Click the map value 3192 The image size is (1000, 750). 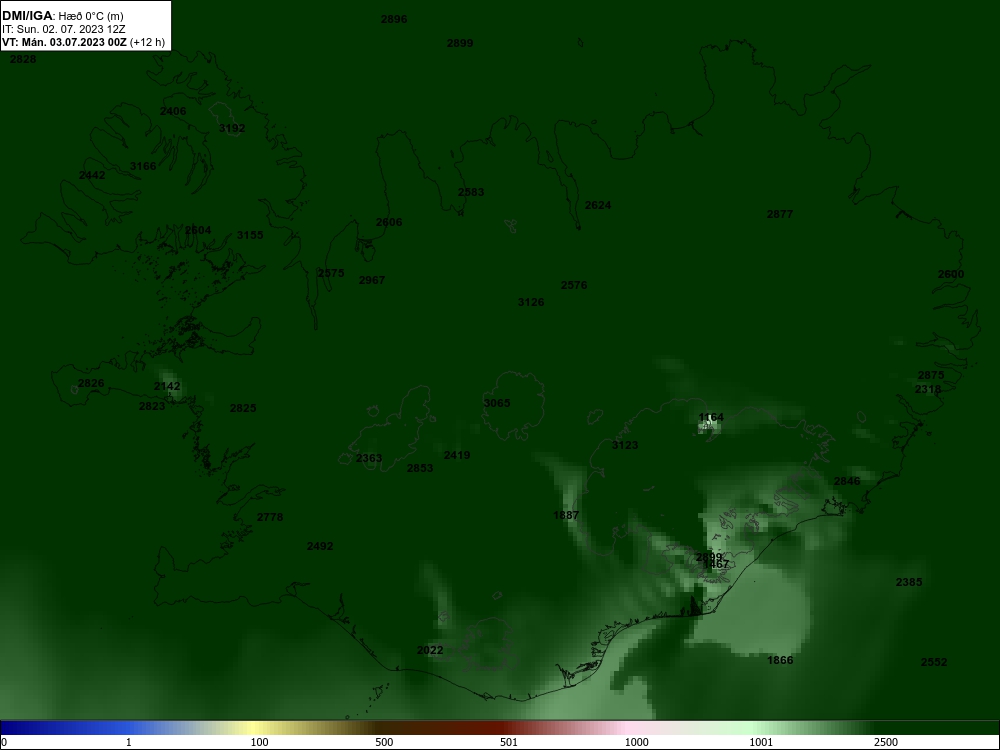click(232, 128)
